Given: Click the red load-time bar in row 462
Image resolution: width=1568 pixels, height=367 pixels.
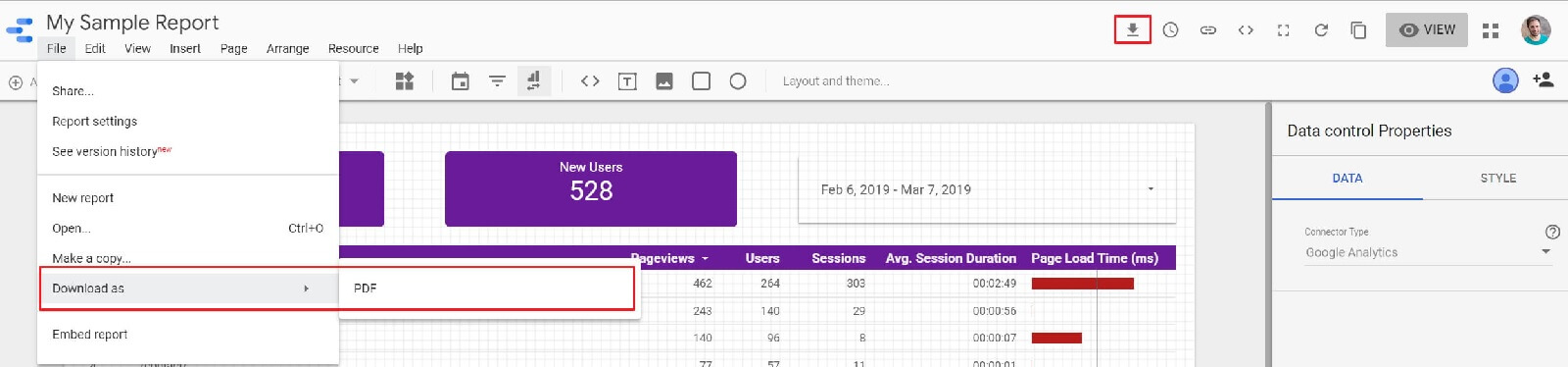Looking at the screenshot, I should pyautogui.click(x=1083, y=284).
